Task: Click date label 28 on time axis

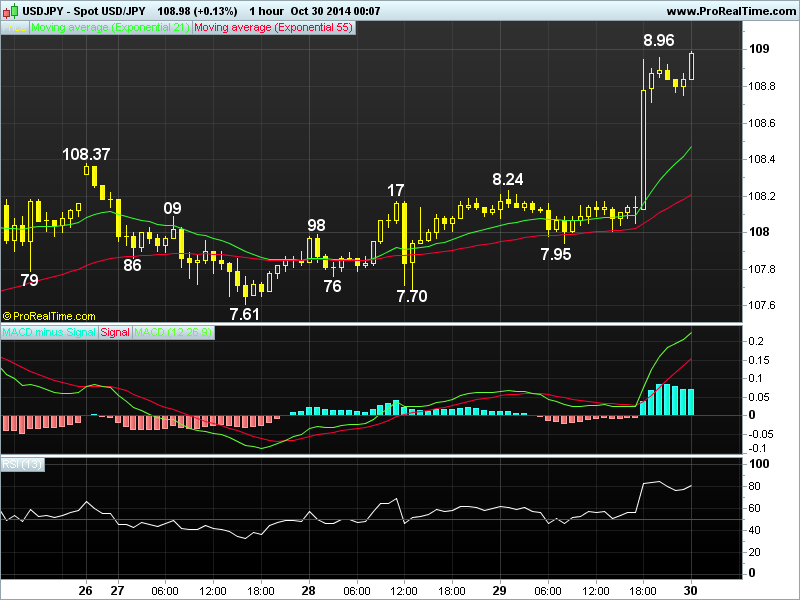Action: 308,591
